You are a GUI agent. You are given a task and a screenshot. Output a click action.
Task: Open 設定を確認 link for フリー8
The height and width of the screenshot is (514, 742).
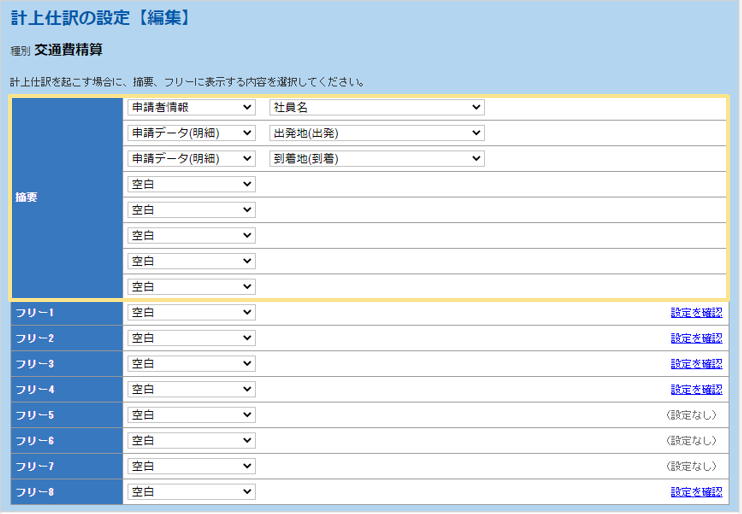[x=696, y=492]
